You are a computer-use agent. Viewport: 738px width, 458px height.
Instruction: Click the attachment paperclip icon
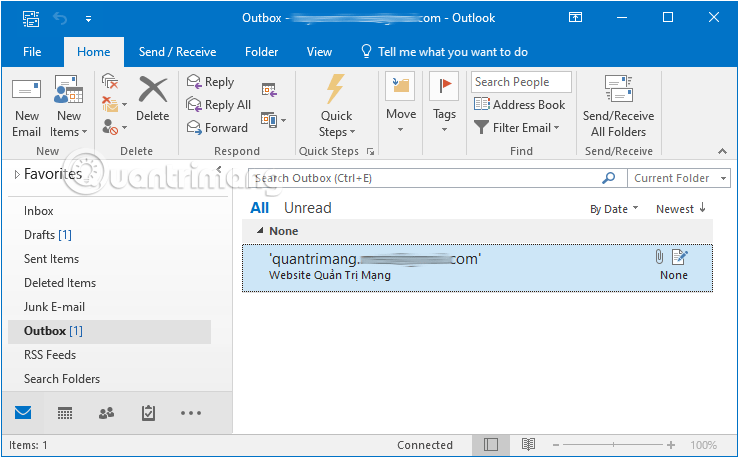(x=659, y=257)
